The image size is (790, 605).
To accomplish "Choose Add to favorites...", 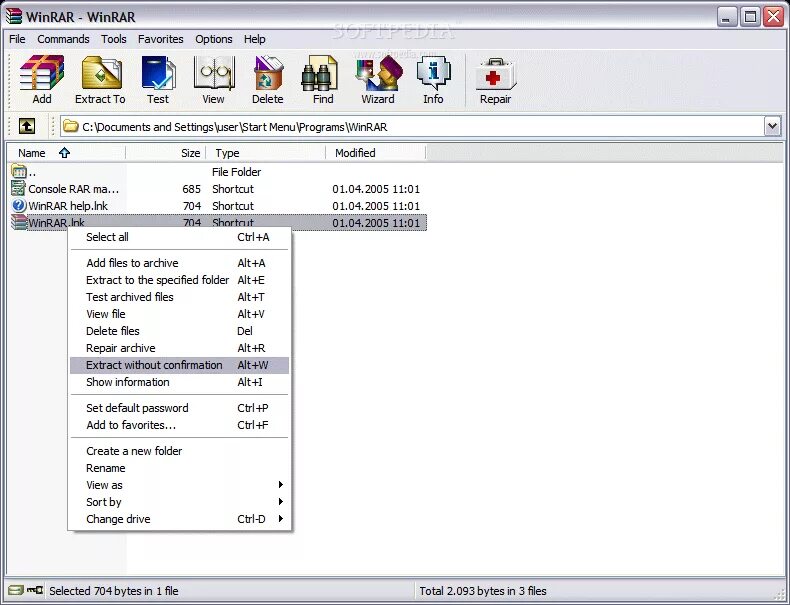I will [x=179, y=425].
